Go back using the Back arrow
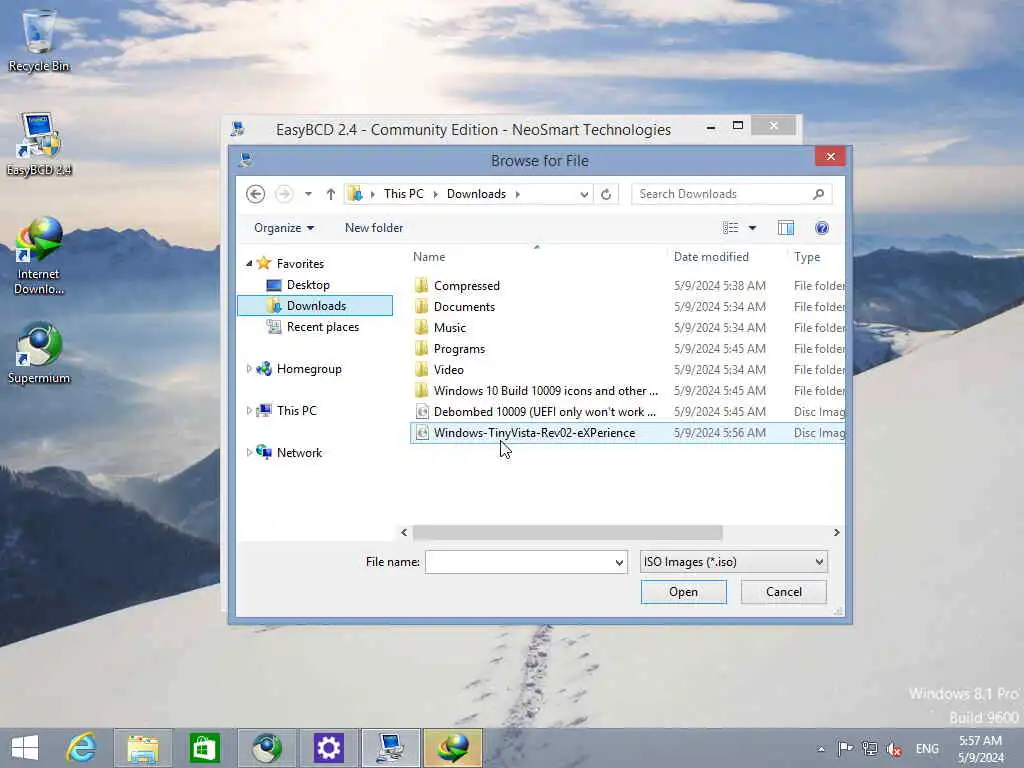 [255, 194]
